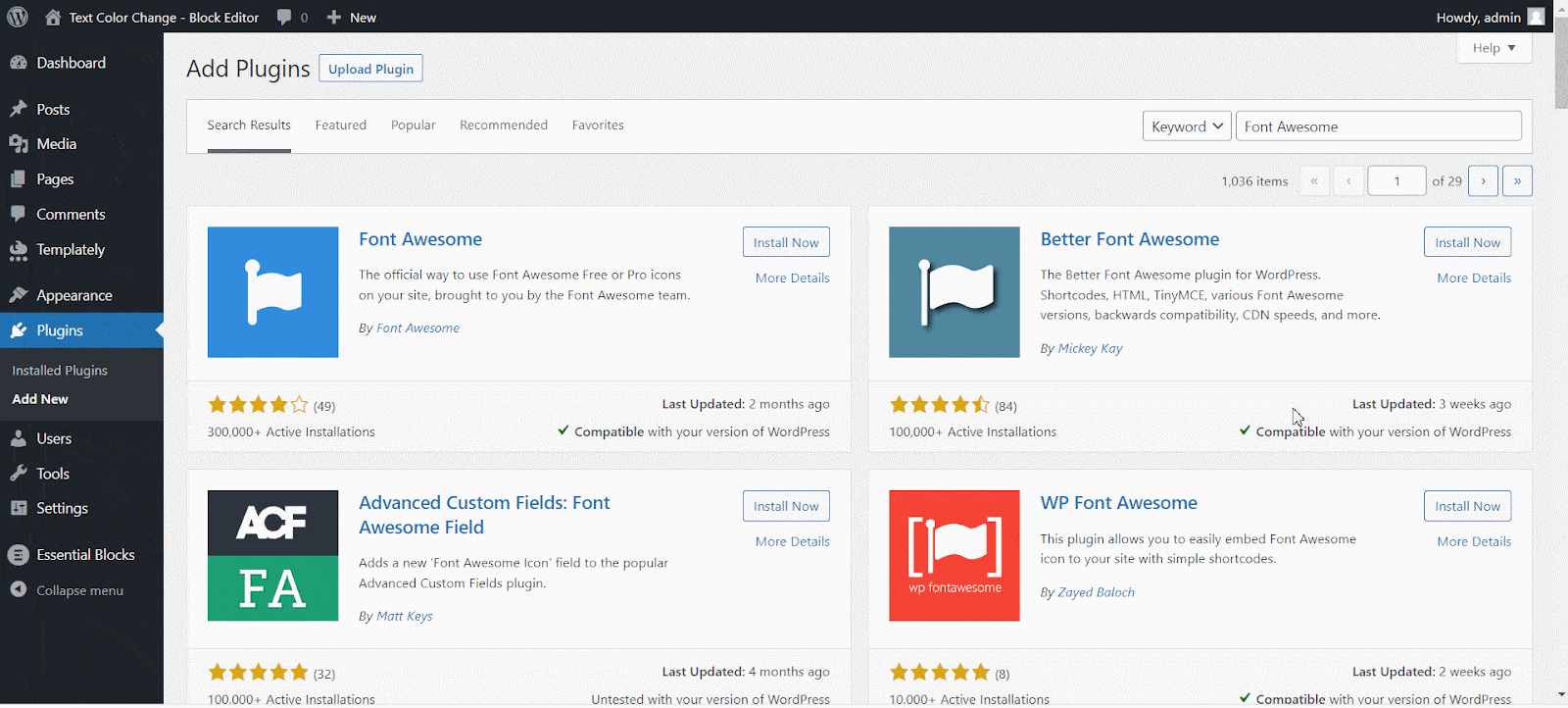Open Advanced Custom Fields: Font Awesome Field title

[x=484, y=515]
